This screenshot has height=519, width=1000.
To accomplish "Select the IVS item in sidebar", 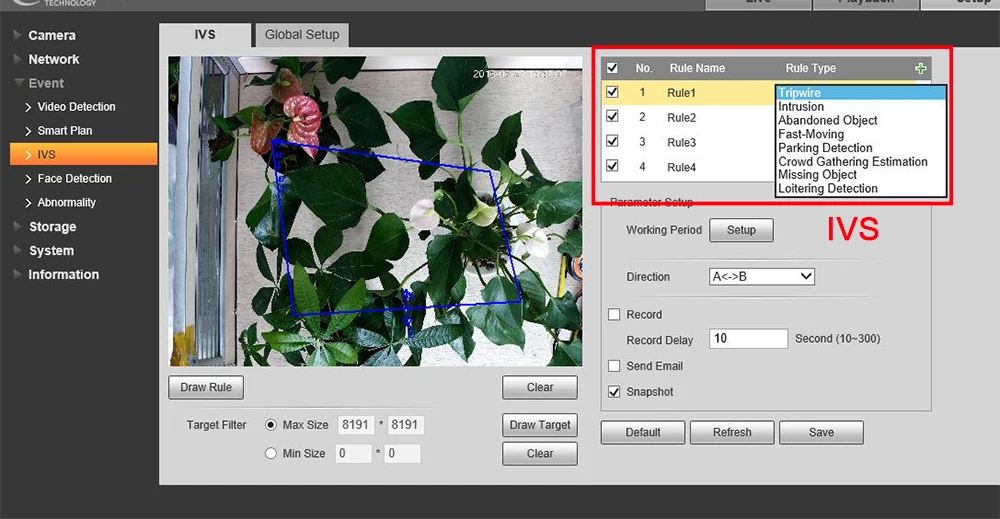I will [x=84, y=154].
